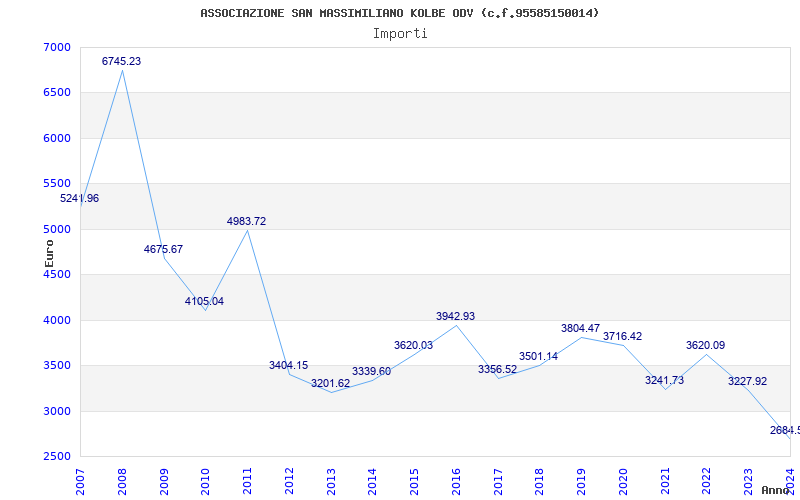Click the 3501.14 value label
This screenshot has width=800, height=500.
(539, 357)
